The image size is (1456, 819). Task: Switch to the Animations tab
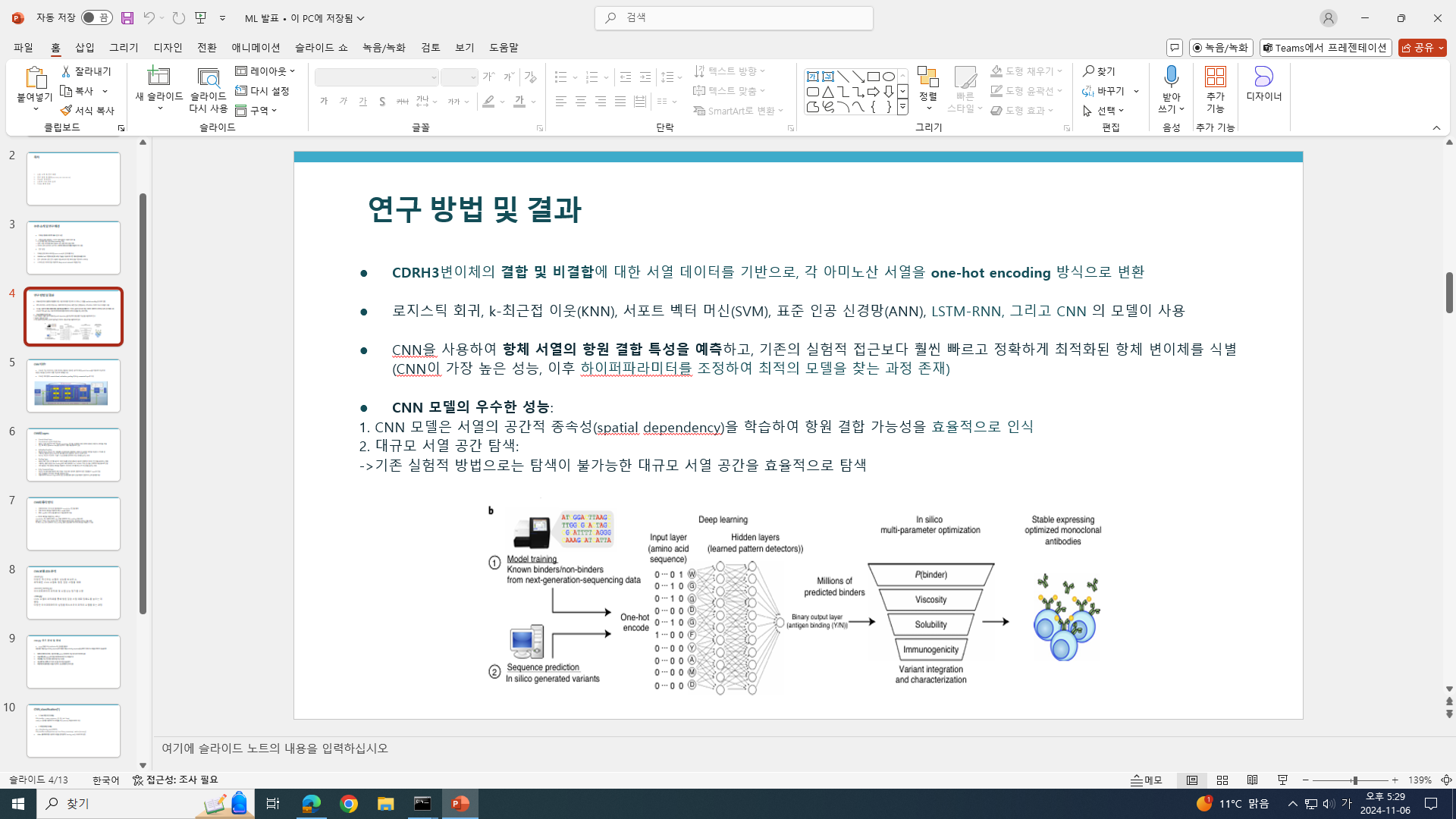pos(256,47)
